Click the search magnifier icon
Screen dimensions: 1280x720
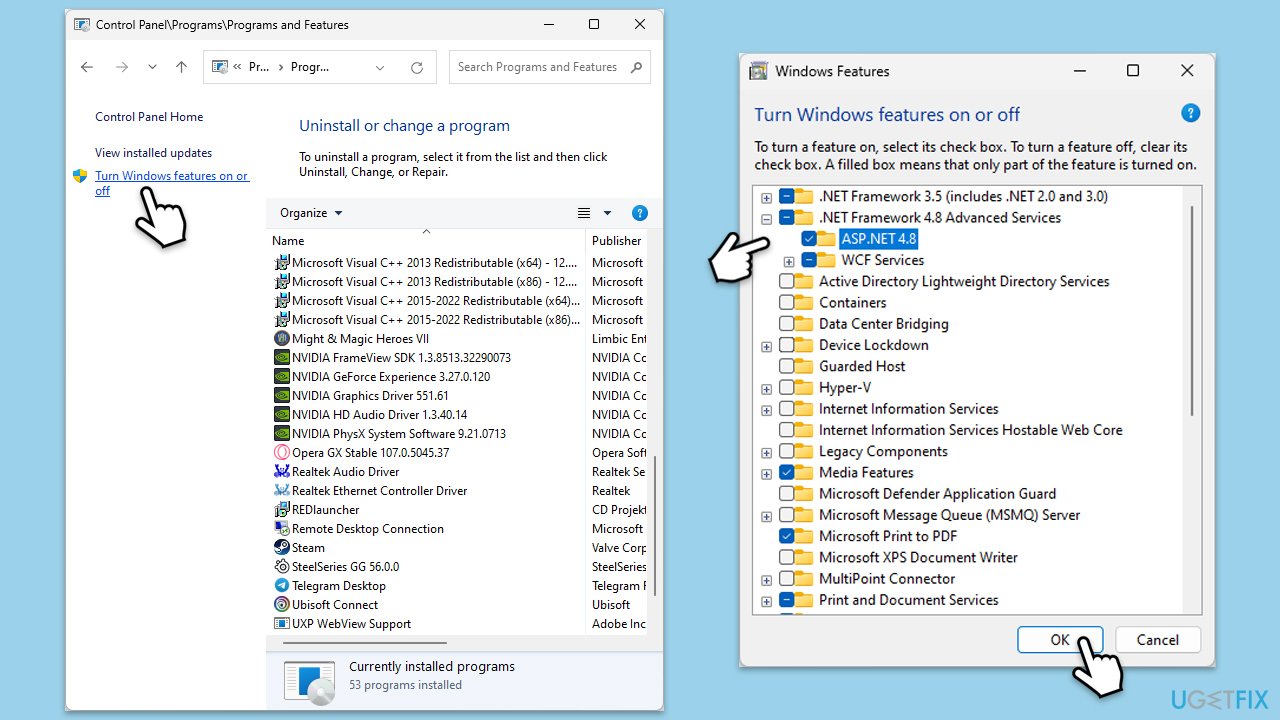coord(637,67)
